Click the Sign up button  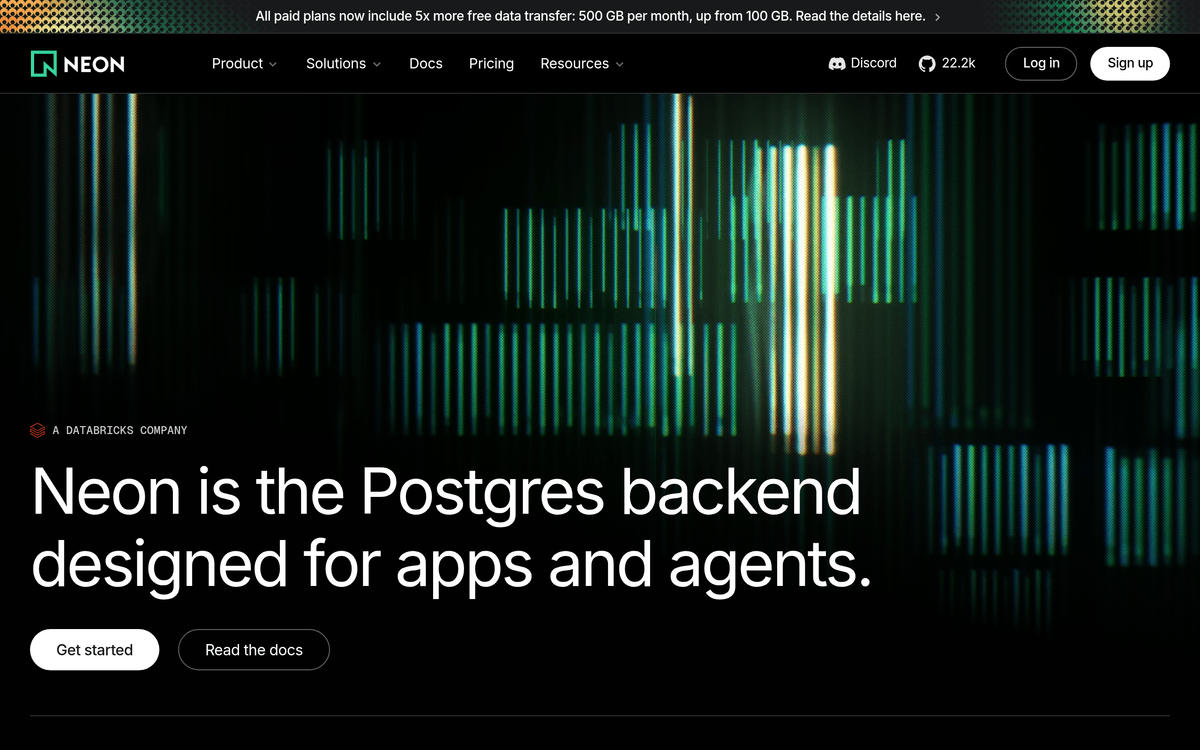(1130, 63)
